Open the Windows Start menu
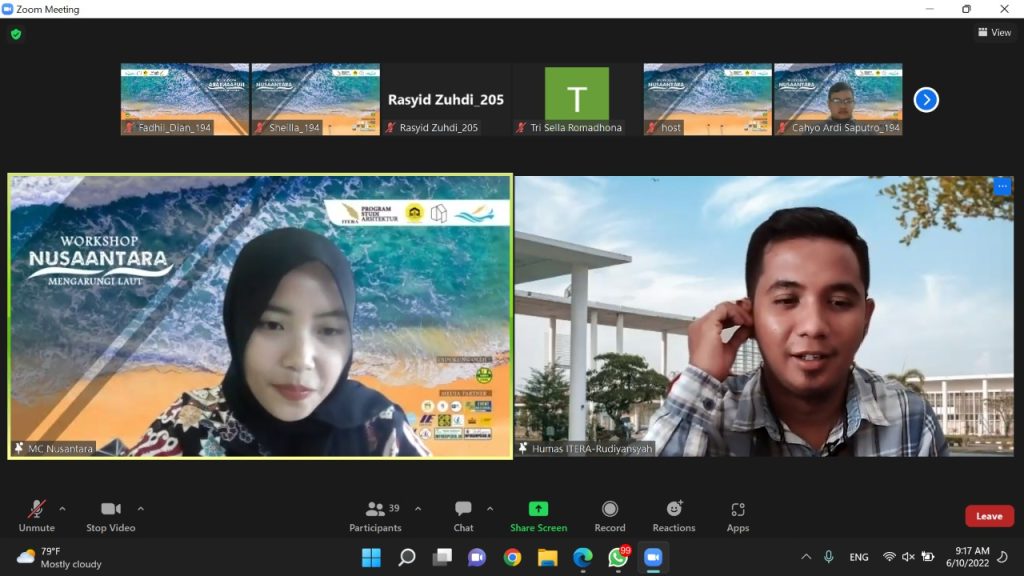 (371, 558)
